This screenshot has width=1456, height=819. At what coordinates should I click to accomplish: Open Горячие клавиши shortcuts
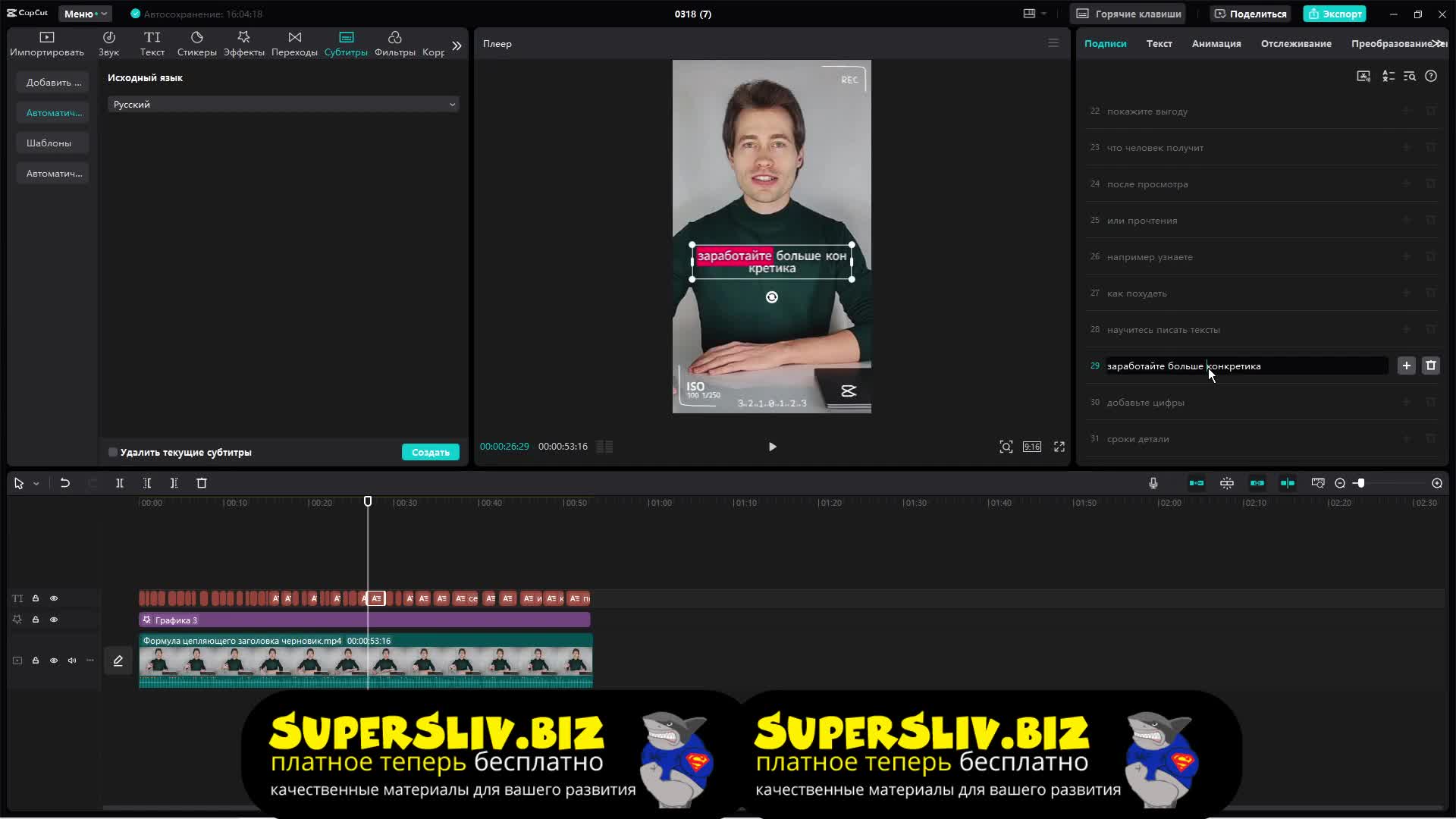coord(1129,14)
